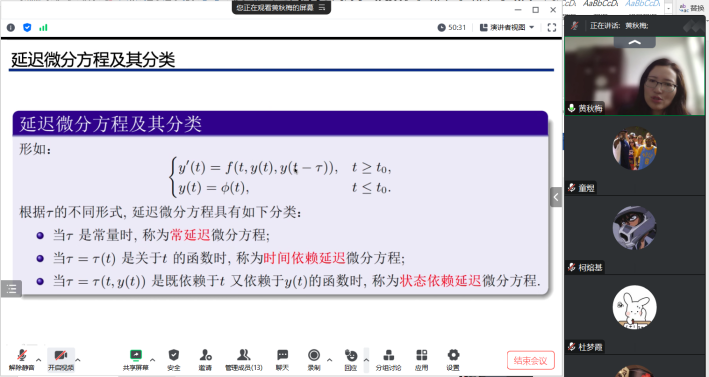709x377 pixels.
Task: Click the blue encryption shield icon
Action: click(x=27, y=28)
